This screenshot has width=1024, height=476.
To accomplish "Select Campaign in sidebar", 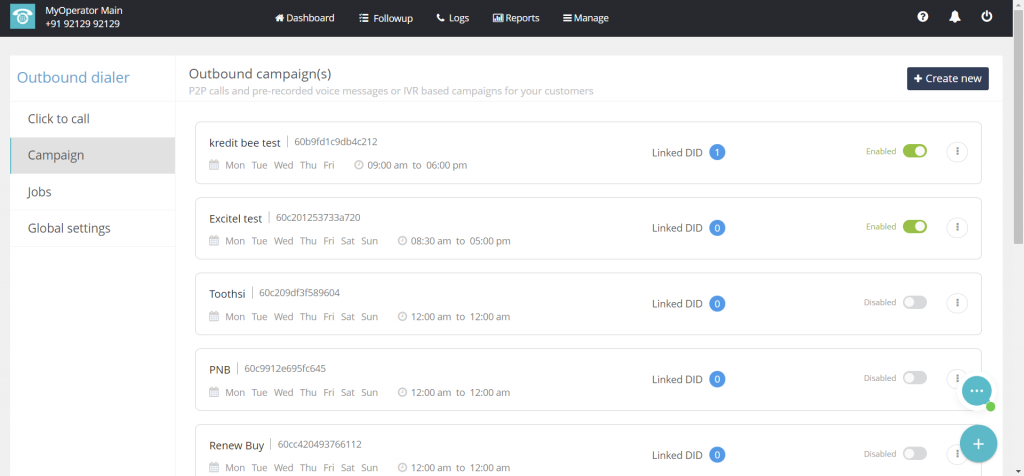I will [x=93, y=155].
